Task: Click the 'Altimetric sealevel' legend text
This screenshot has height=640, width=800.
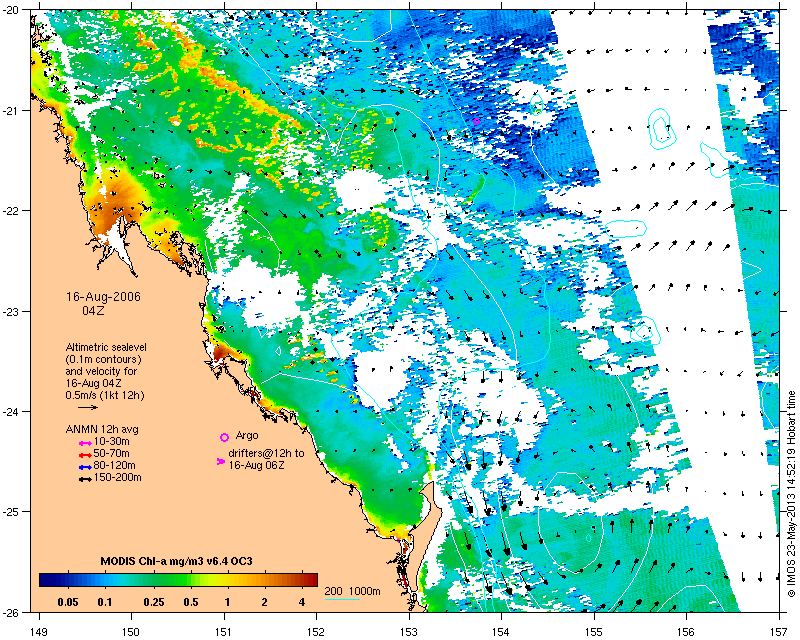Action: click(106, 347)
